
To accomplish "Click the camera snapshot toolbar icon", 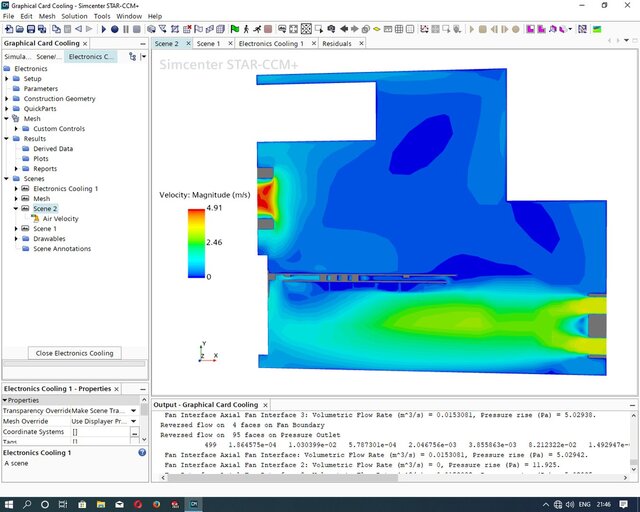I will (x=331, y=29).
